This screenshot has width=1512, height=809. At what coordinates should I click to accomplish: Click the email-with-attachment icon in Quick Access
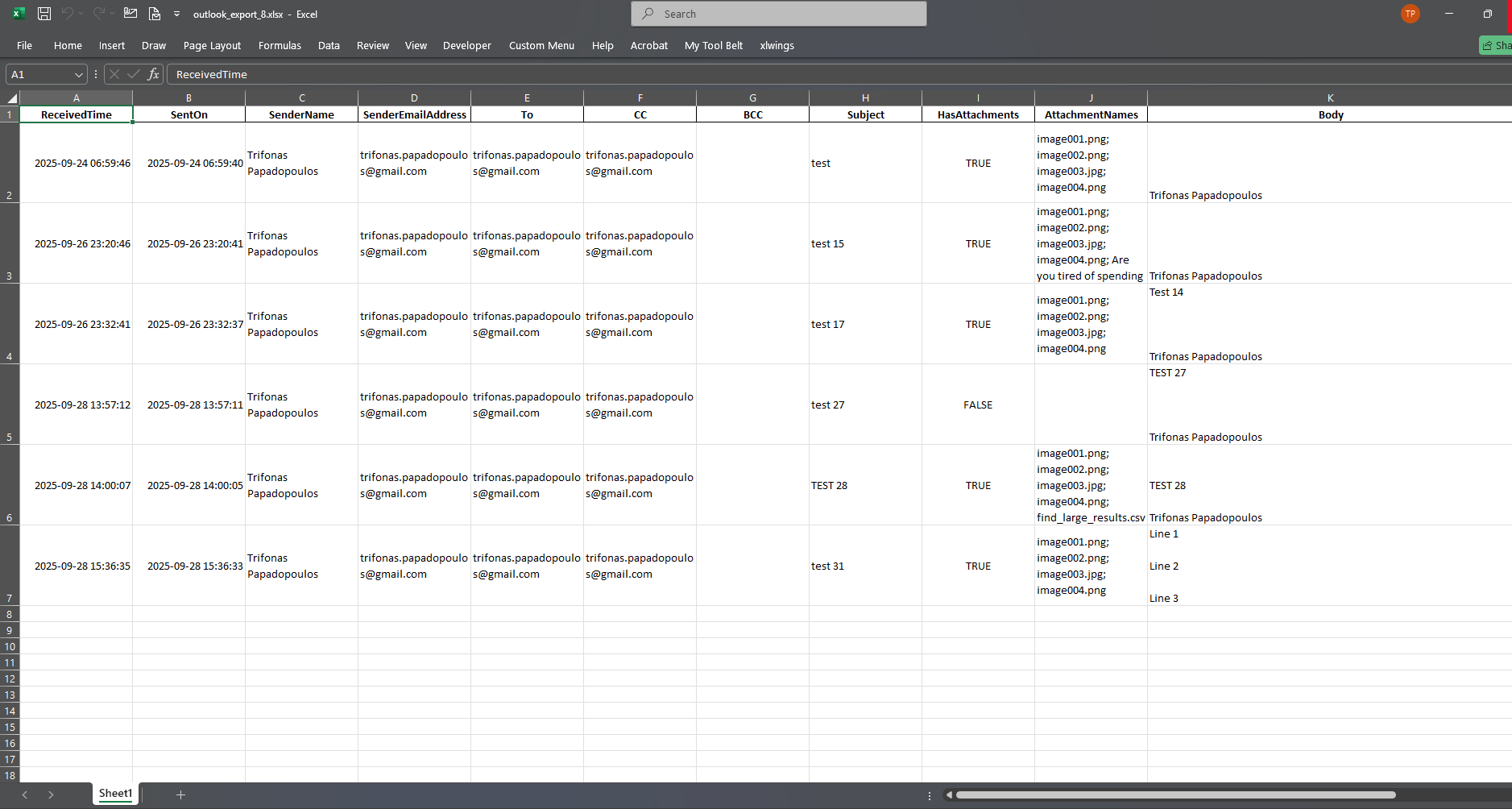(x=130, y=14)
